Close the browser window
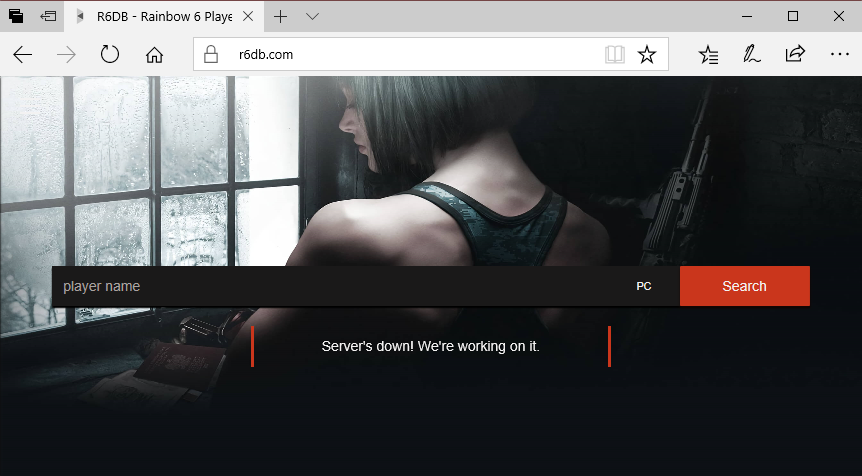The height and width of the screenshot is (476, 862). (839, 16)
